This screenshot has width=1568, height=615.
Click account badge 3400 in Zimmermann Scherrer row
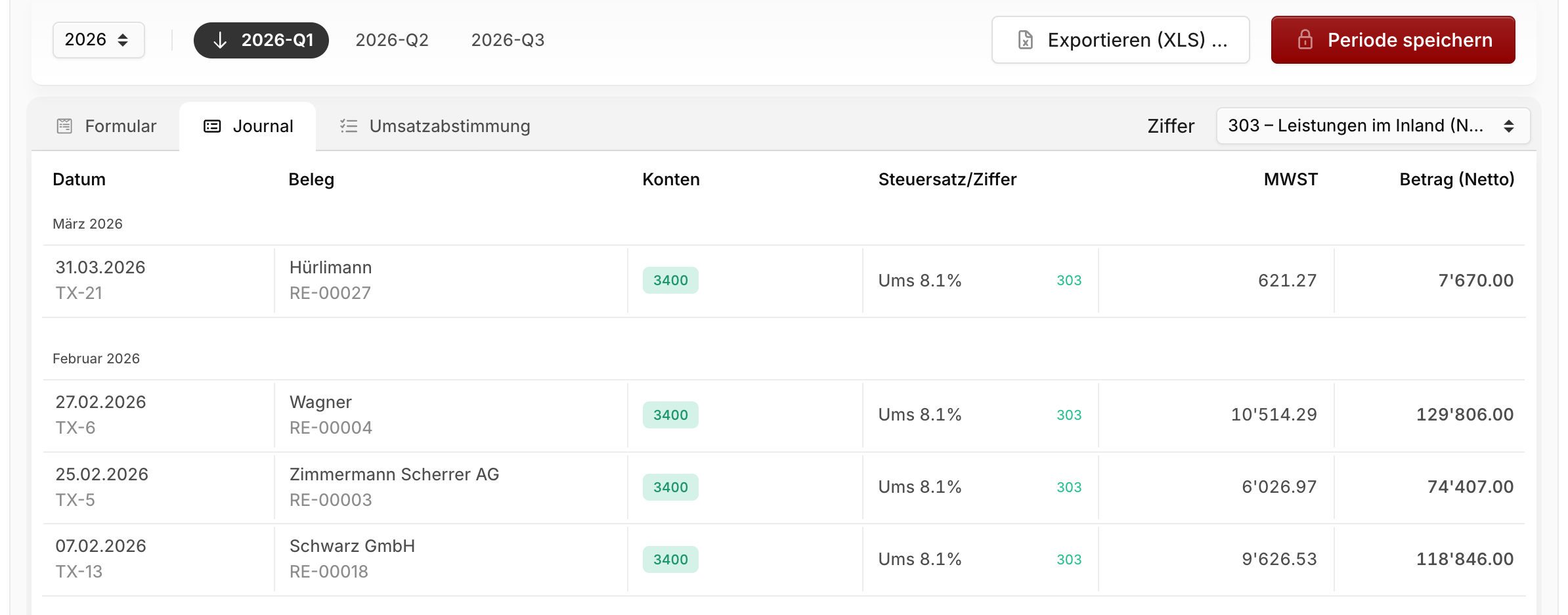click(670, 488)
